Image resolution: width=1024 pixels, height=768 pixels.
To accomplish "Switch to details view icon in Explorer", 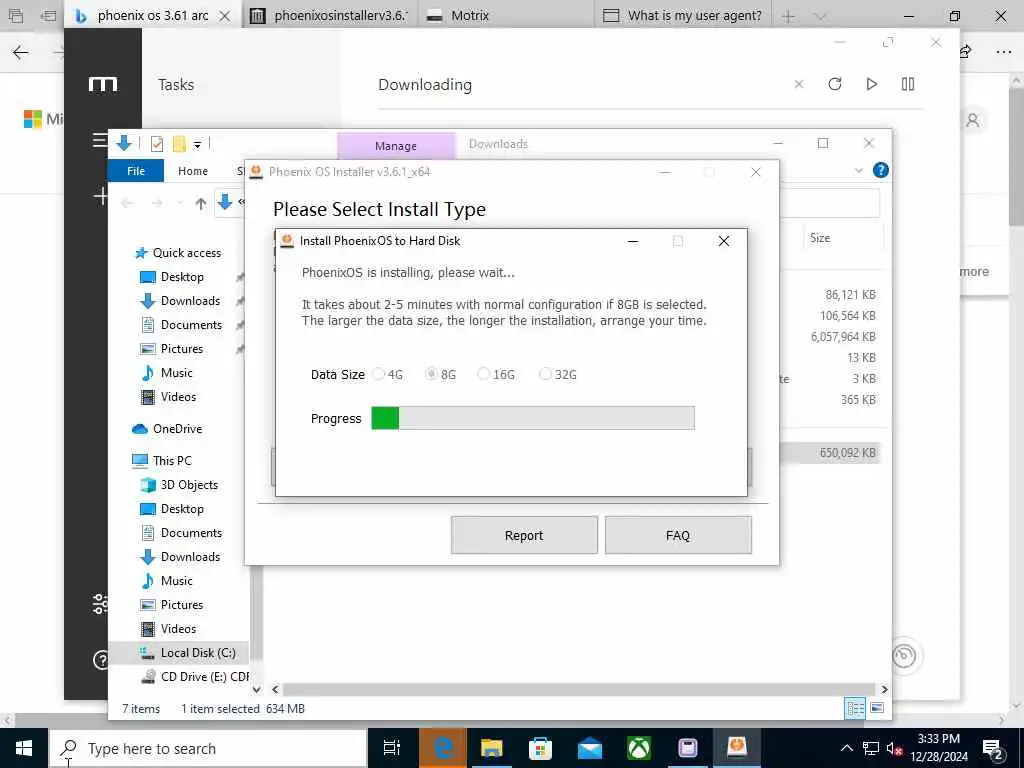I will [x=855, y=709].
